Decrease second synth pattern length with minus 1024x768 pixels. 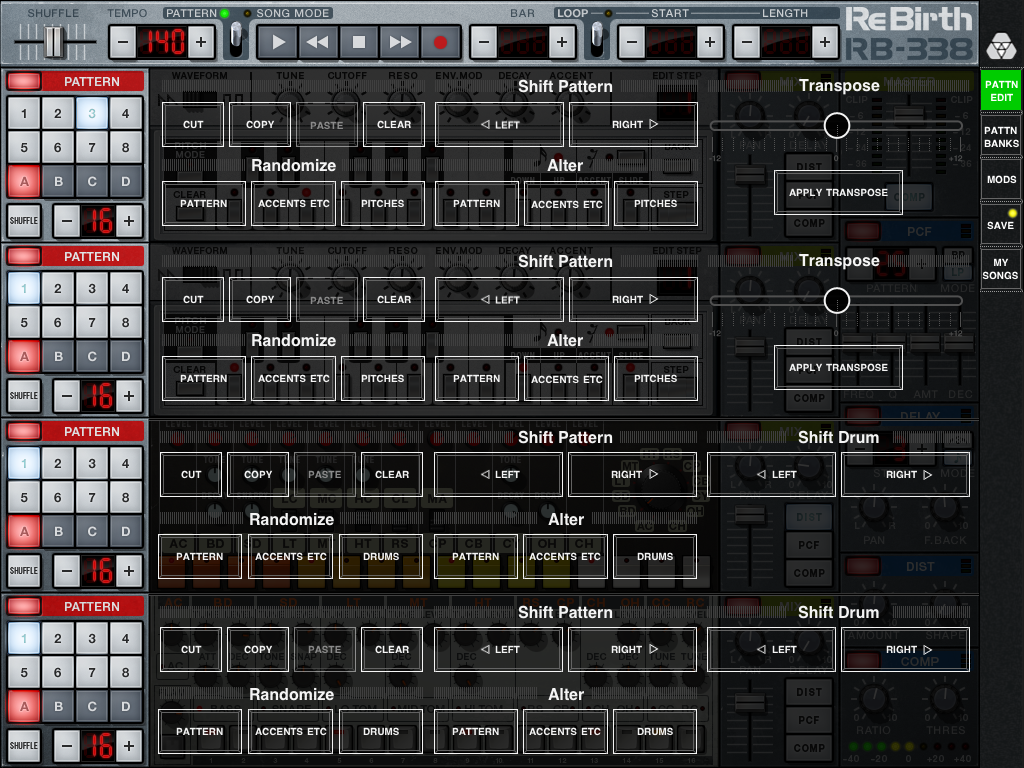pos(67,396)
